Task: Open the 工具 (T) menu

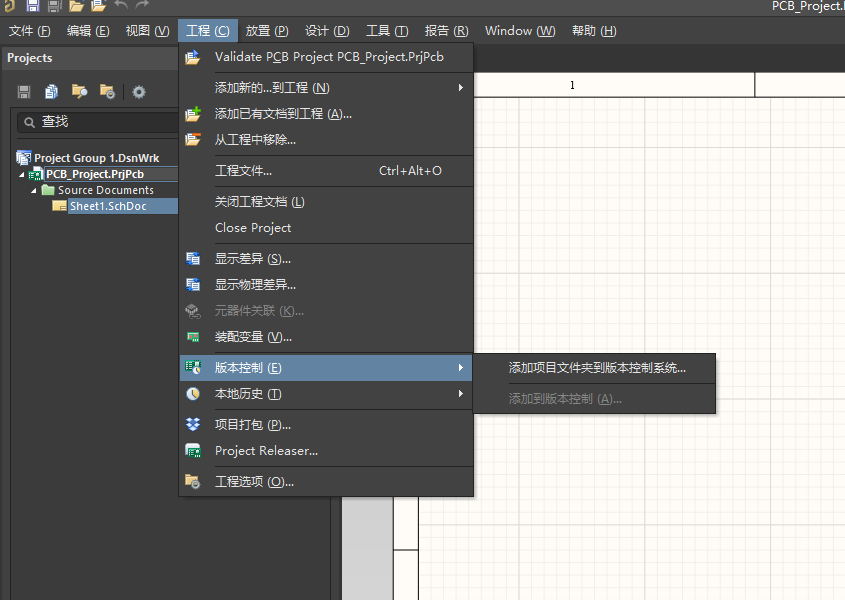Action: click(387, 31)
